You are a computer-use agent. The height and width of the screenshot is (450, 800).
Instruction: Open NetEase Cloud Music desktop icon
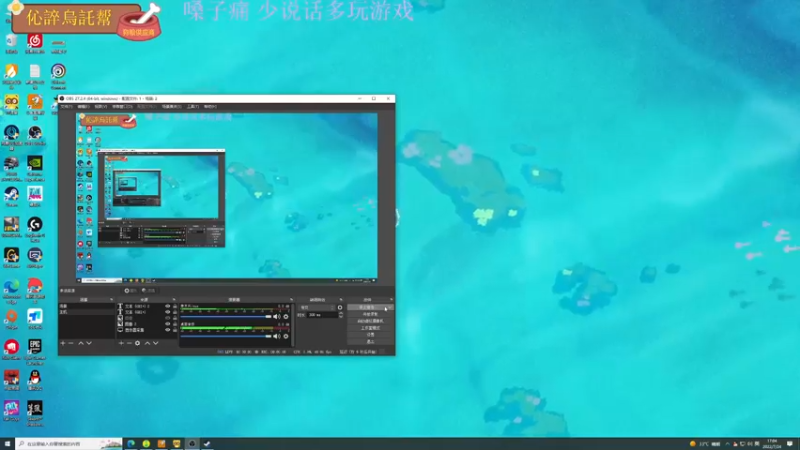click(x=35, y=43)
